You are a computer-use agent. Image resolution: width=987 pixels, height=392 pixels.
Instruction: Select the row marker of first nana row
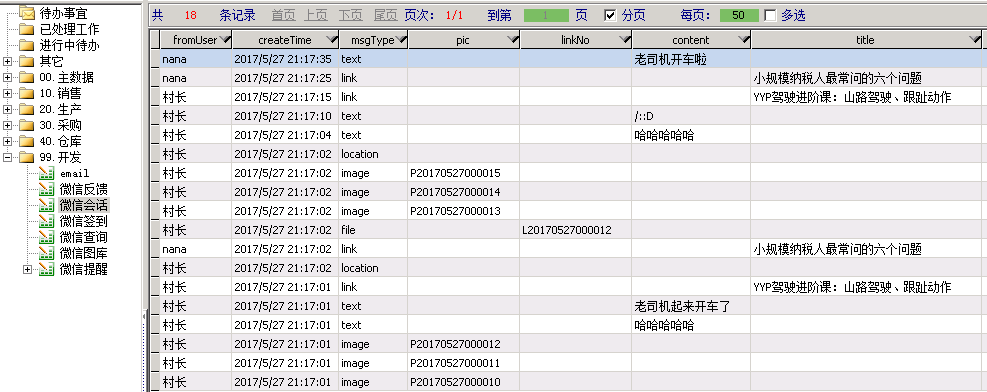pyautogui.click(x=155, y=59)
